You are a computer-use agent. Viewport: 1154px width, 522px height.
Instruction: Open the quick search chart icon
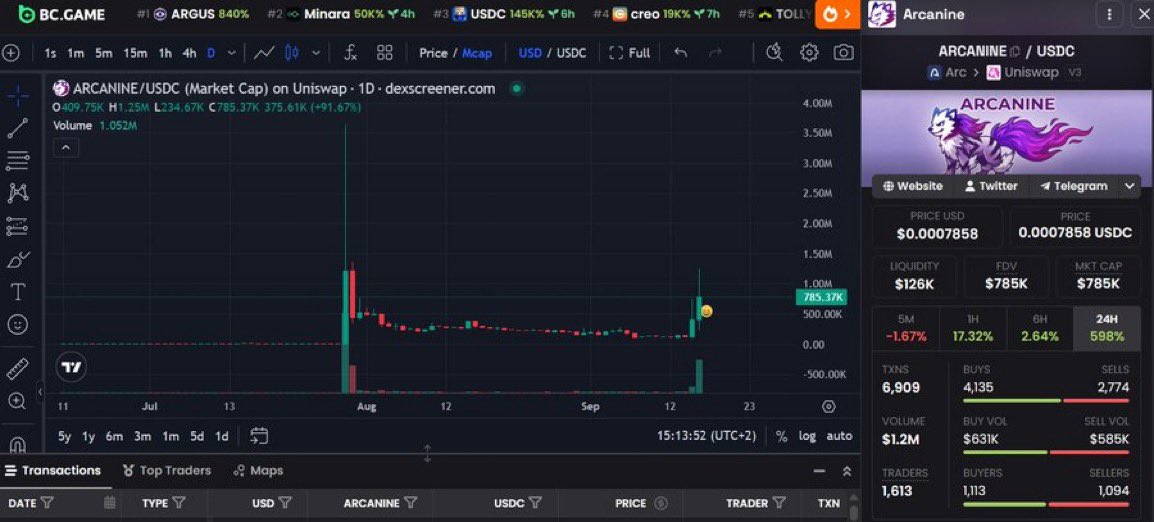tap(774, 53)
